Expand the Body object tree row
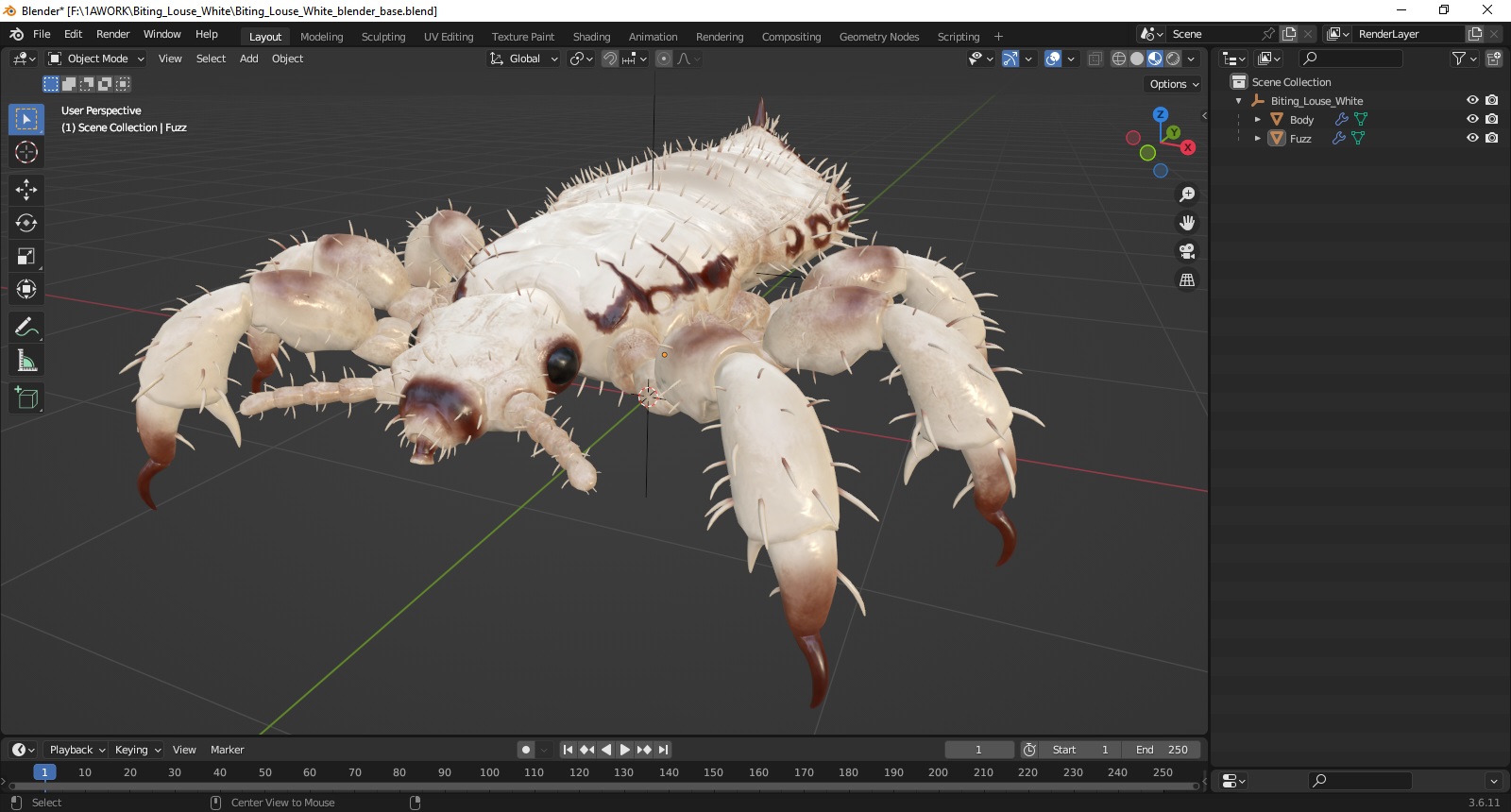 click(x=1258, y=120)
